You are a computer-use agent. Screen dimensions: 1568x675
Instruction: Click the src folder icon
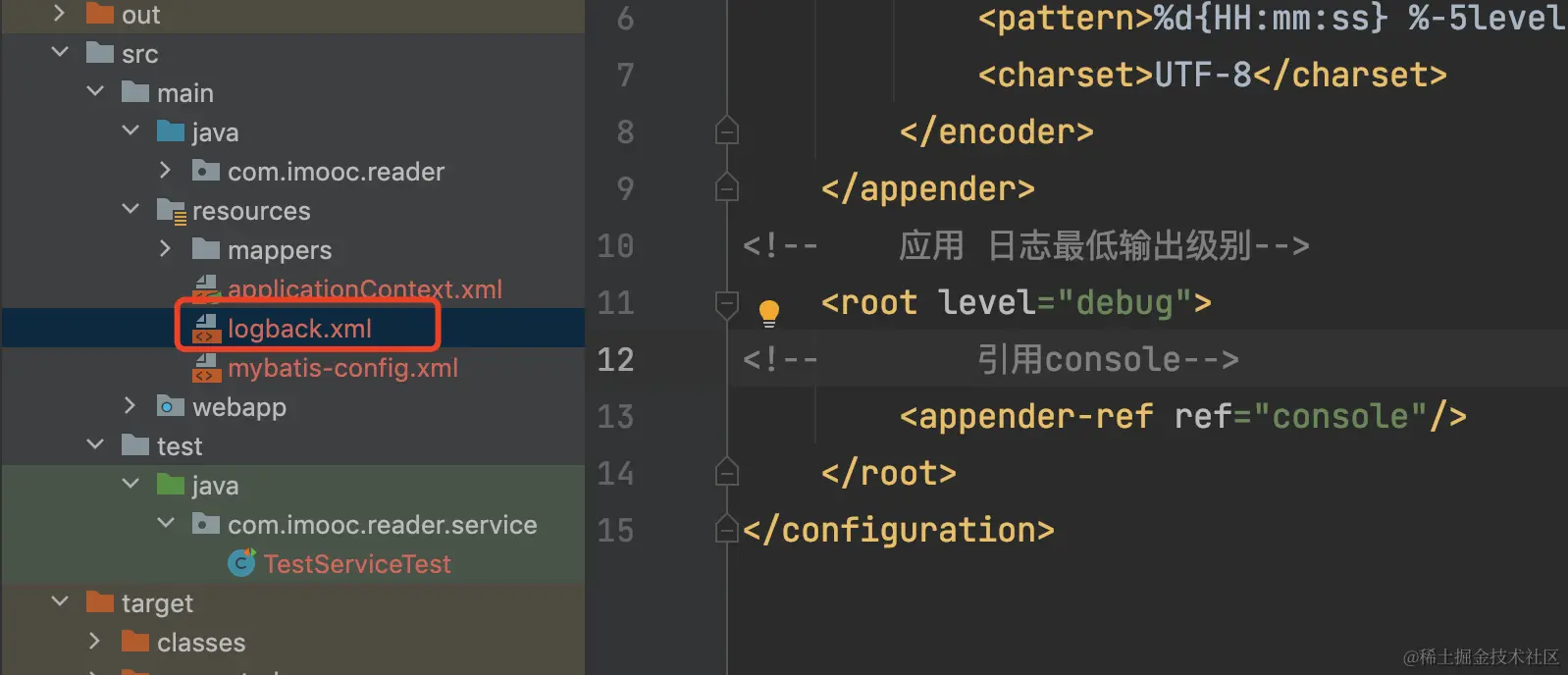[x=100, y=53]
